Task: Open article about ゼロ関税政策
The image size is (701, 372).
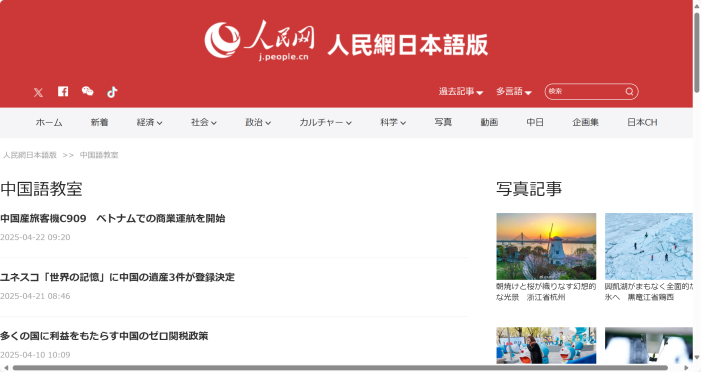Action: click(x=104, y=336)
